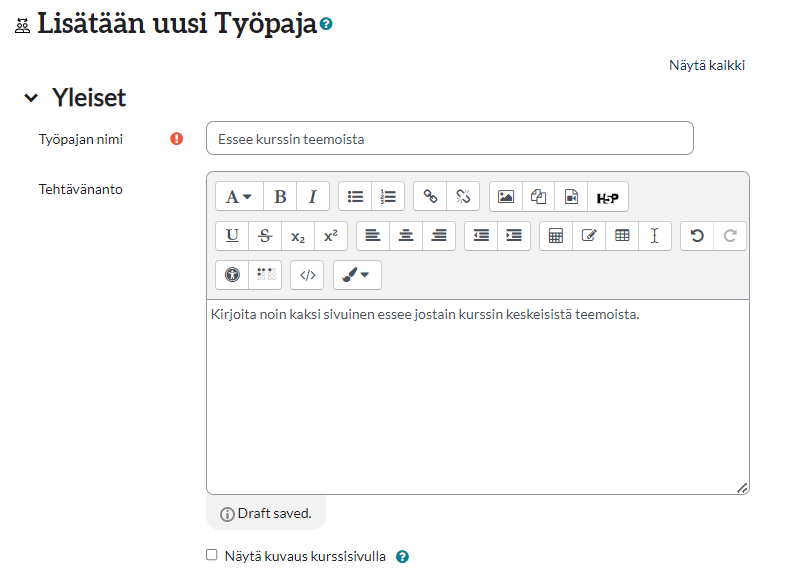Viewport: 798px width, 573px height.
Task: Insert H5P content
Action: (607, 197)
